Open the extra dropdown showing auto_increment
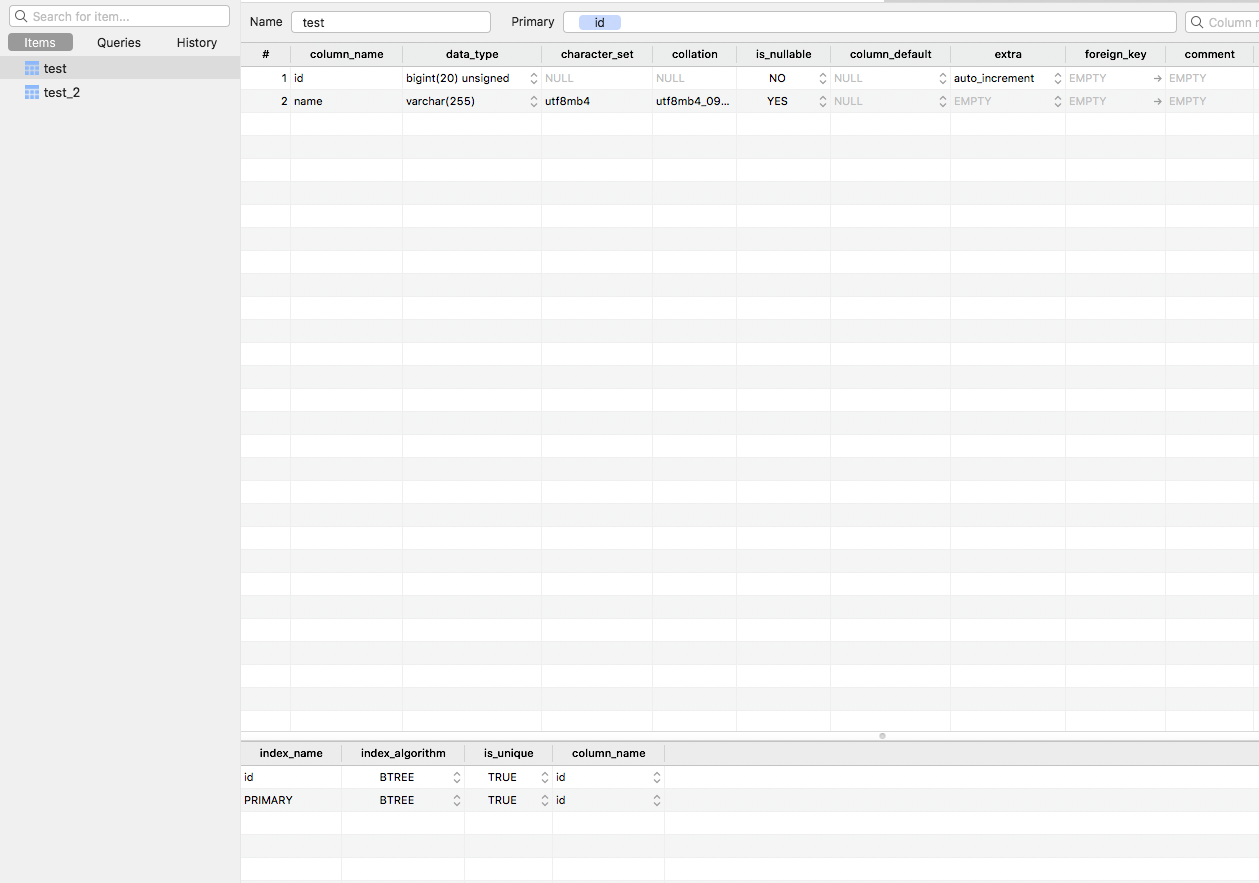This screenshot has width=1259, height=883. coord(1056,77)
